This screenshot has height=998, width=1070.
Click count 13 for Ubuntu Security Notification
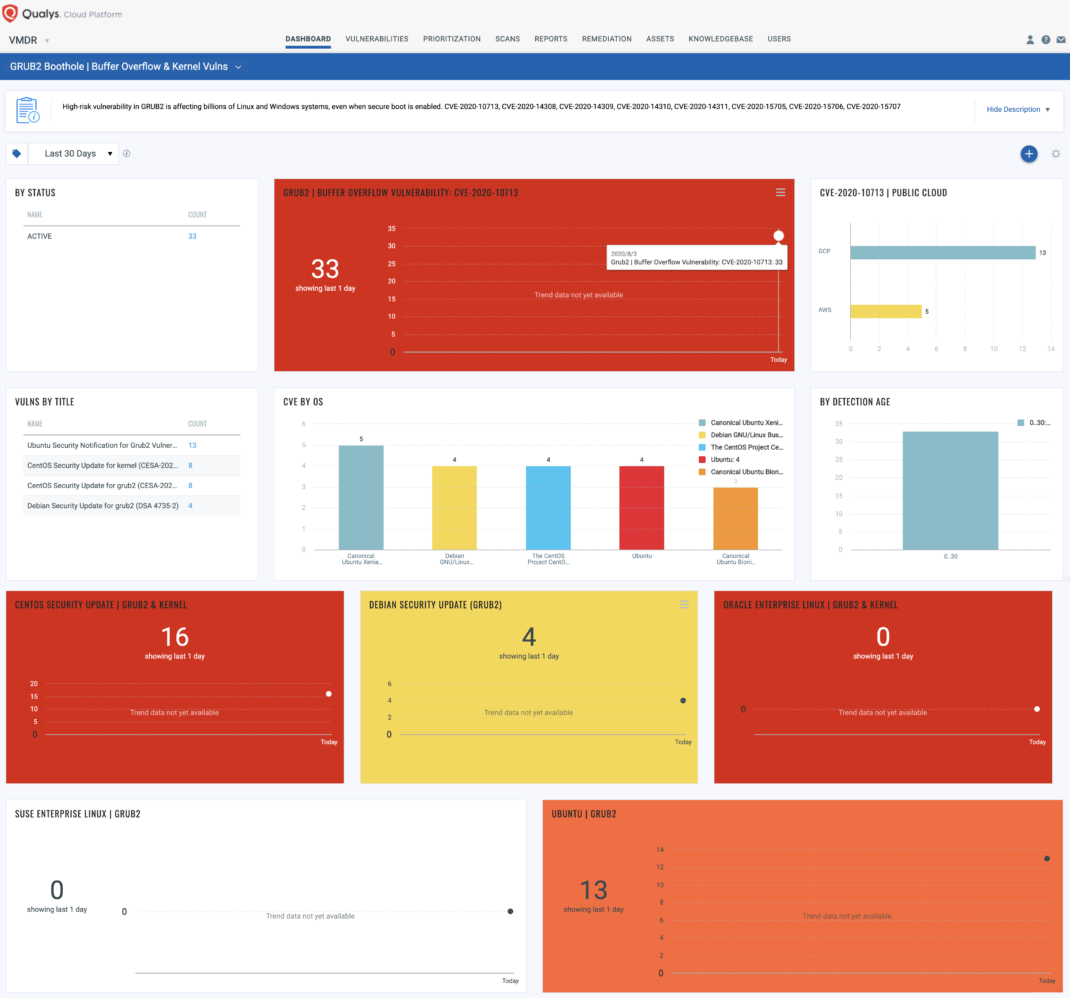pos(192,445)
